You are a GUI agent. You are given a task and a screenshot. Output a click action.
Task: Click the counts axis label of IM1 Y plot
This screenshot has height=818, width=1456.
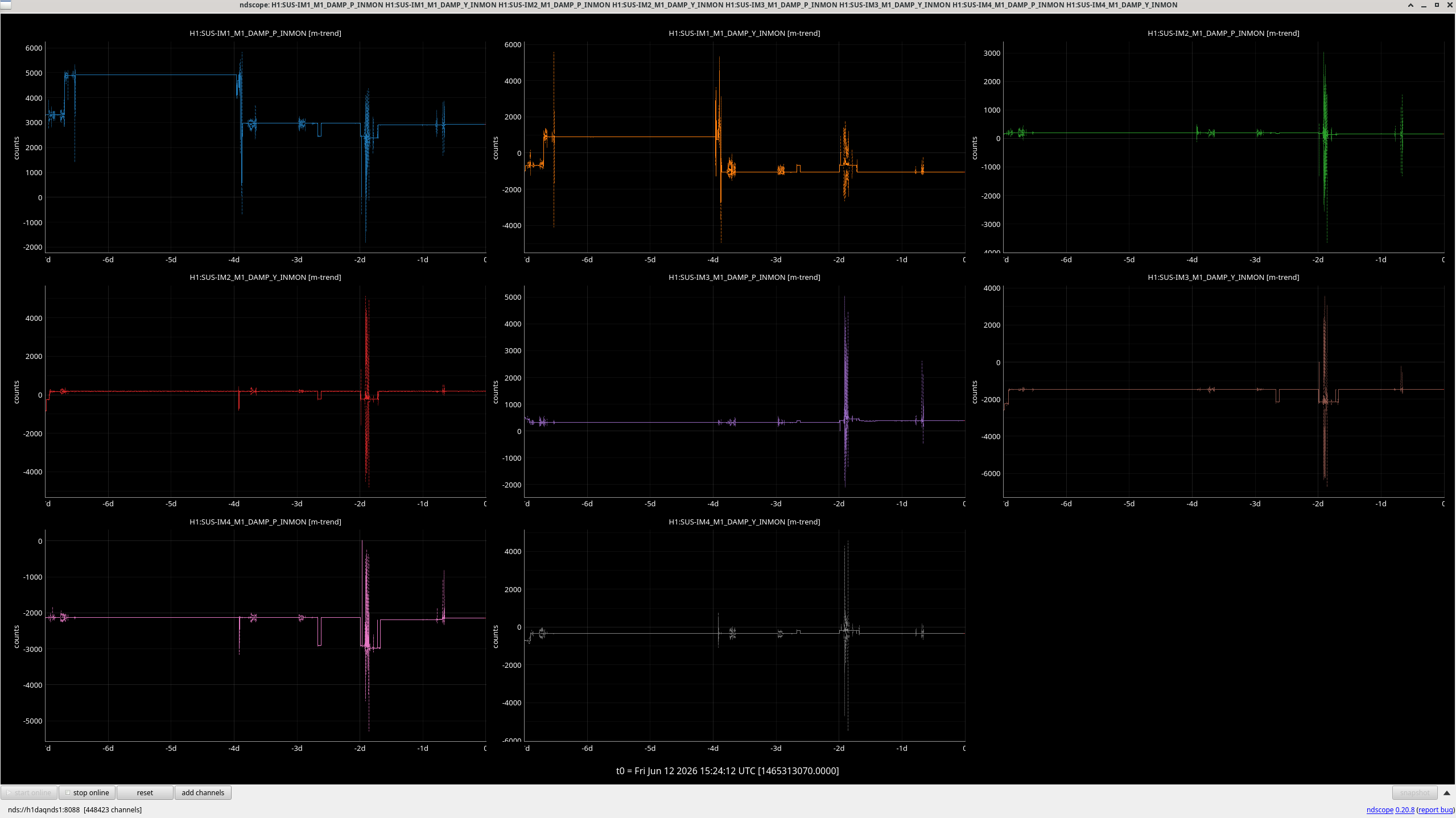pos(495,148)
